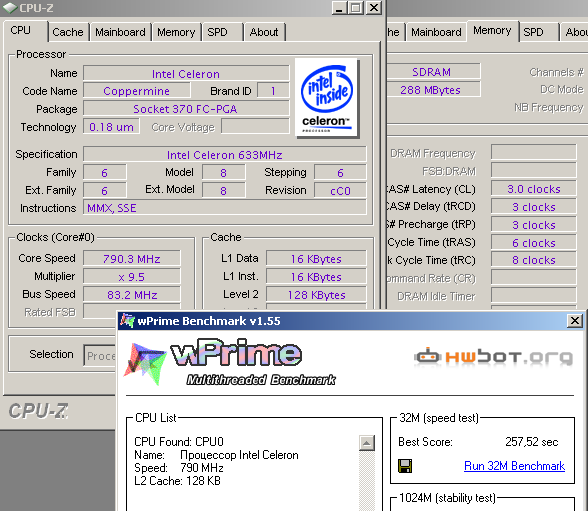The image size is (588, 511).
Task: Open the About tab in left CPU-Z
Action: pos(264,32)
